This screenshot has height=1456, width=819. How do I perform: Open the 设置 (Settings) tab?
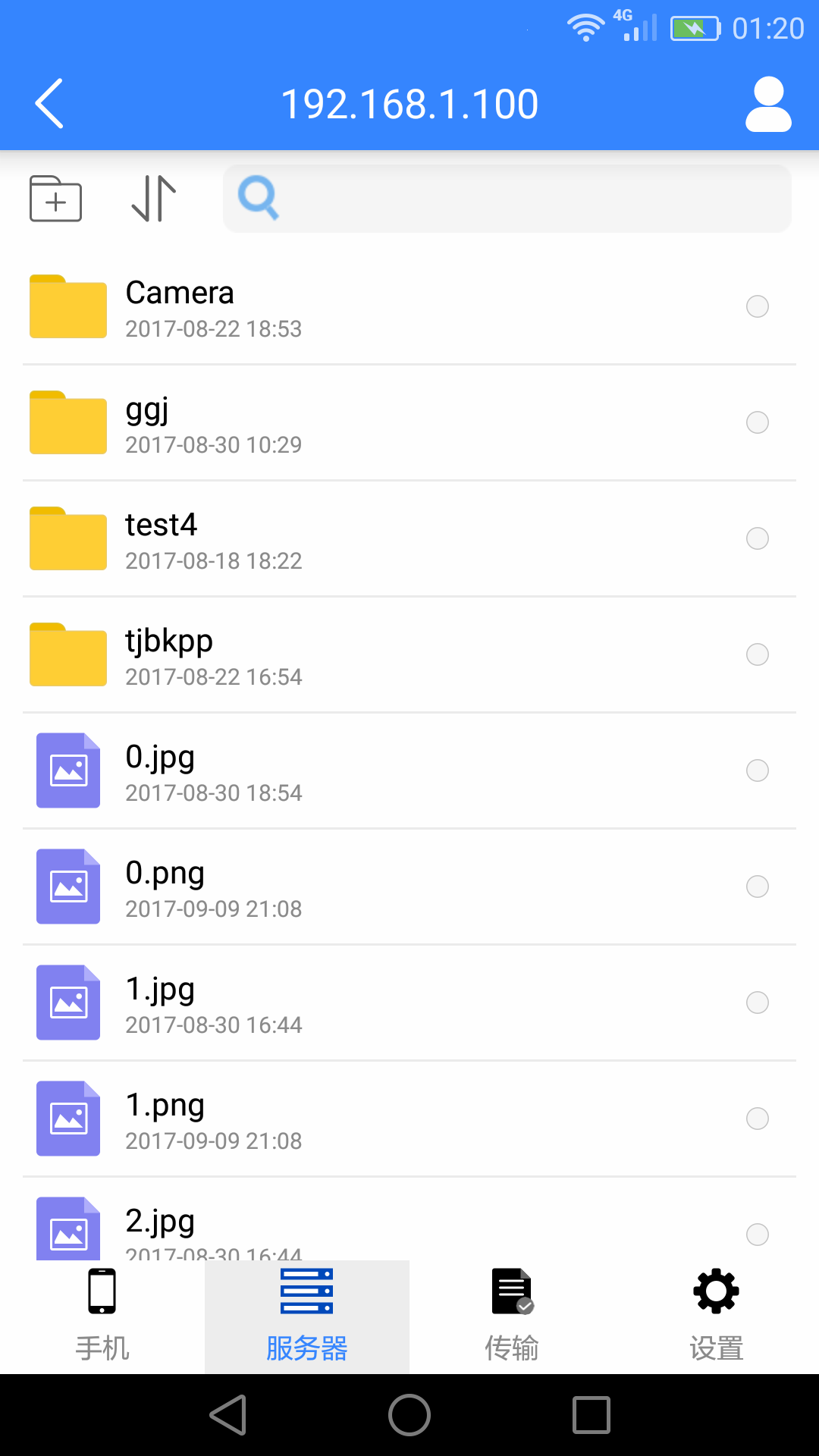717,1316
